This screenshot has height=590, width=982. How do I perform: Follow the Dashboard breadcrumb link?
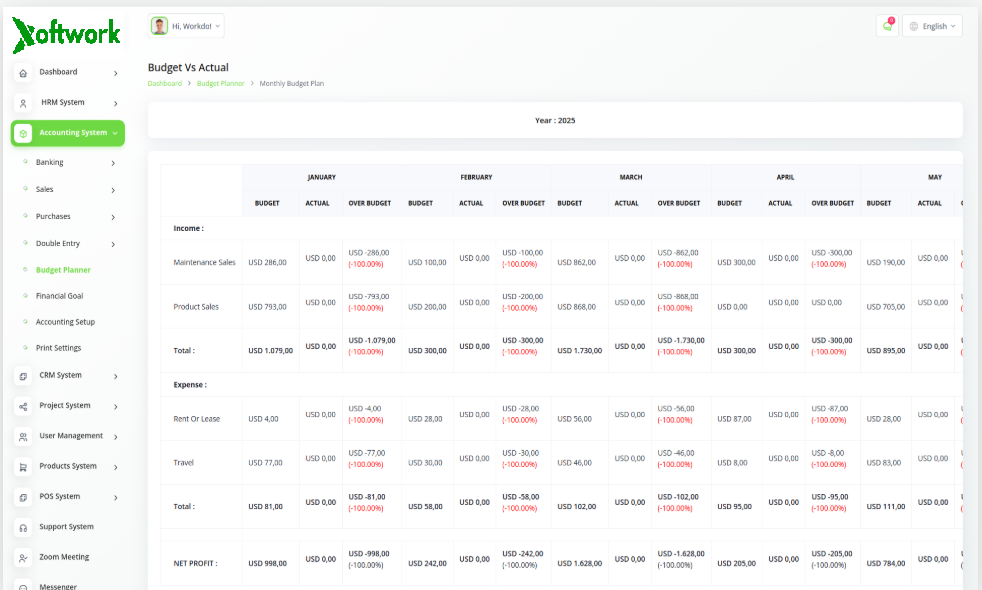(165, 83)
